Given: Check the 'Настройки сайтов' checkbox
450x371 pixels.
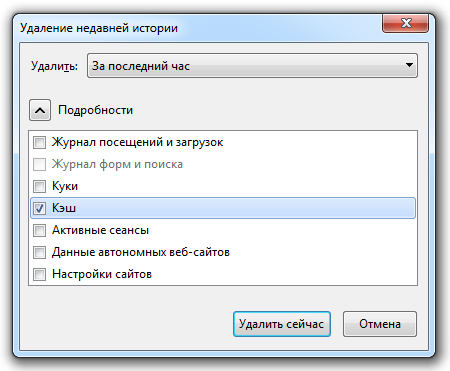Looking at the screenshot, I should (39, 274).
